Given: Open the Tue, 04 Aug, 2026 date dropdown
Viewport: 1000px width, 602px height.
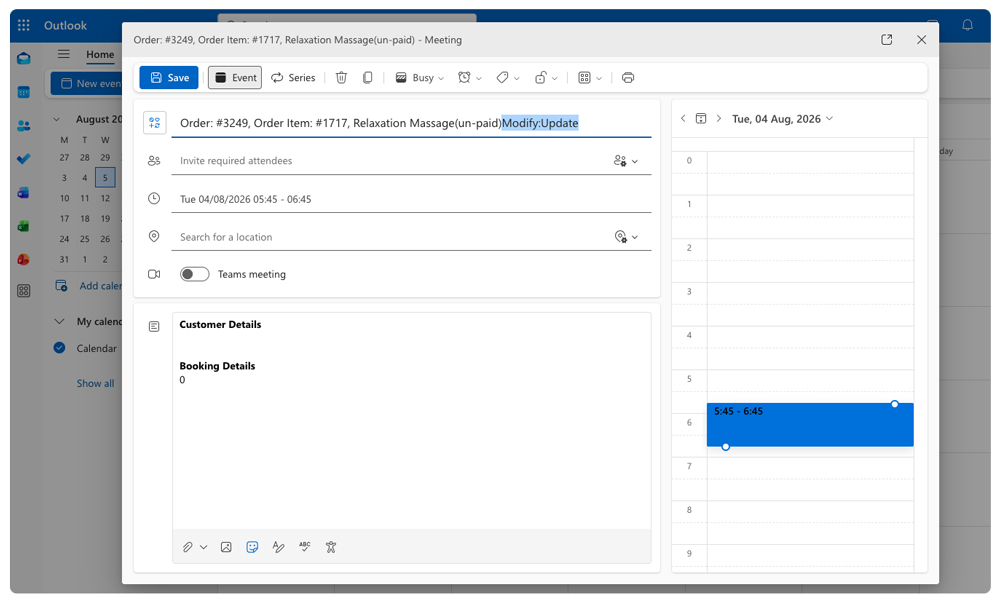Looking at the screenshot, I should [x=783, y=119].
